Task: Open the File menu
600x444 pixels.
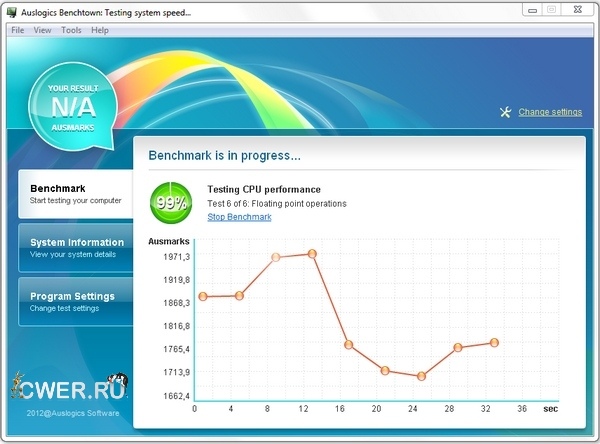Action: (17, 30)
